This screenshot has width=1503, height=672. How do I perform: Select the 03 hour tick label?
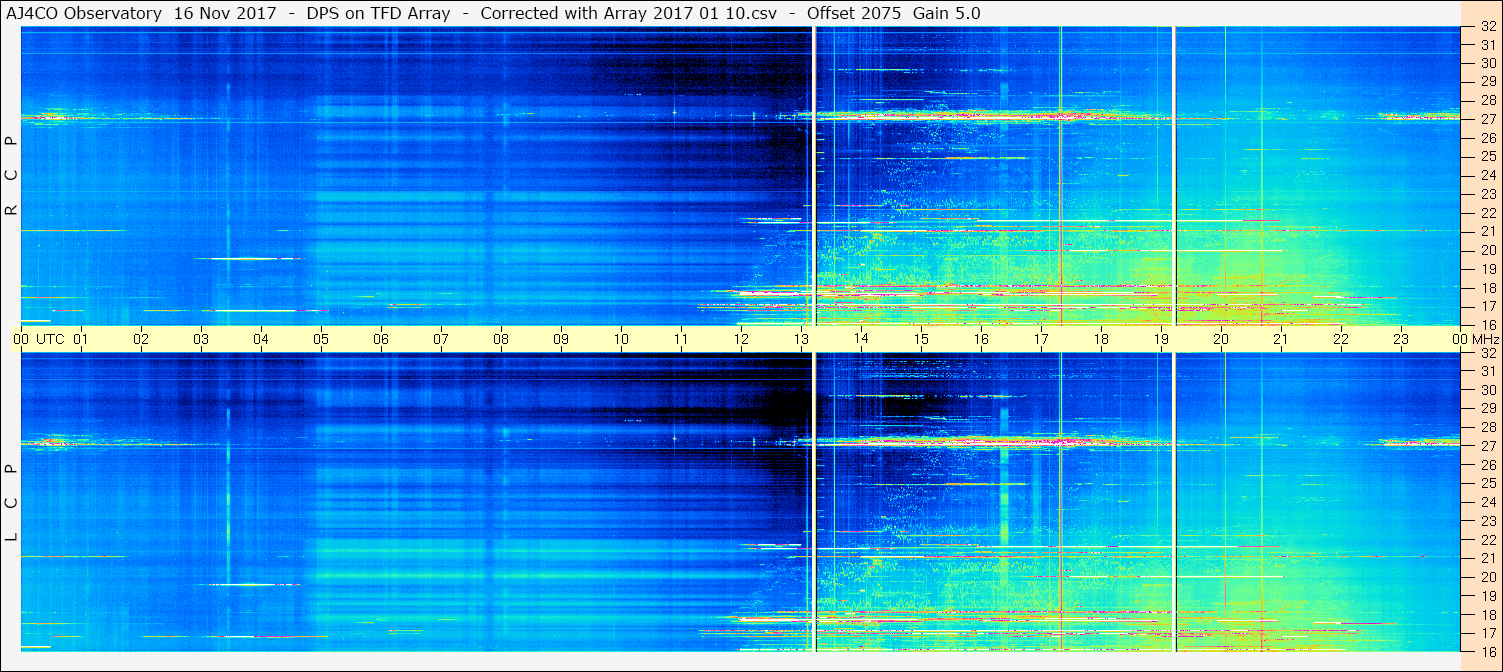pyautogui.click(x=201, y=339)
